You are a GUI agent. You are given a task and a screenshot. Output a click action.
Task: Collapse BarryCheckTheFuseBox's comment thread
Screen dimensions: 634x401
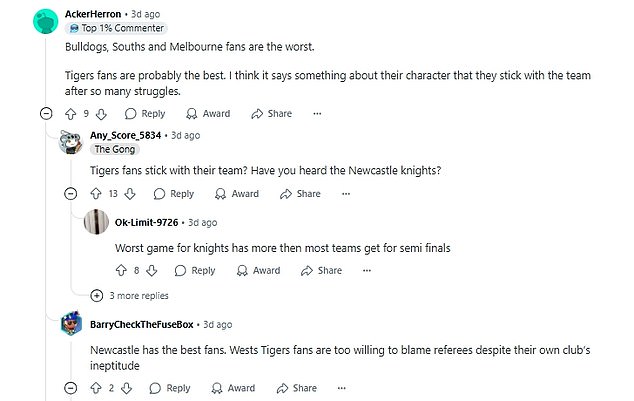pos(70,388)
